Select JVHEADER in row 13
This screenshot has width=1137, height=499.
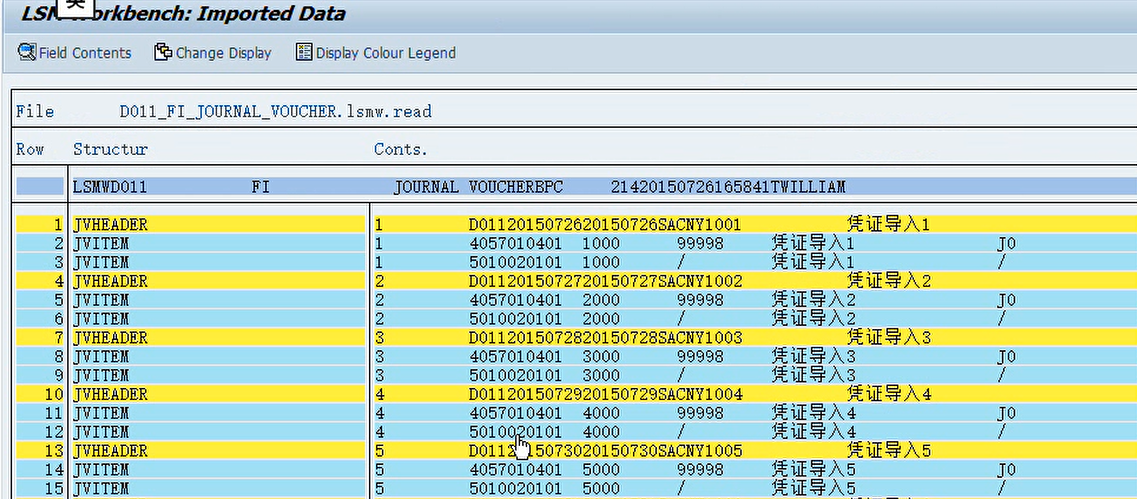click(x=110, y=451)
